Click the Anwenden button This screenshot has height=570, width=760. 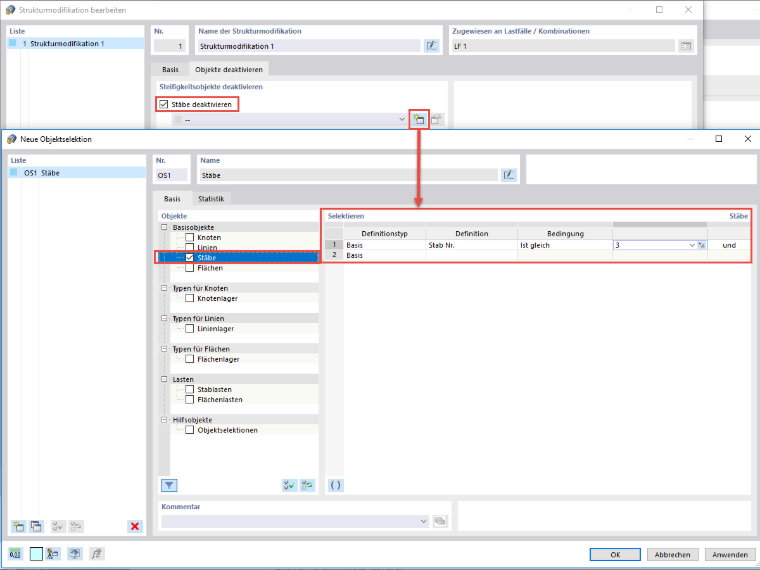tap(730, 554)
